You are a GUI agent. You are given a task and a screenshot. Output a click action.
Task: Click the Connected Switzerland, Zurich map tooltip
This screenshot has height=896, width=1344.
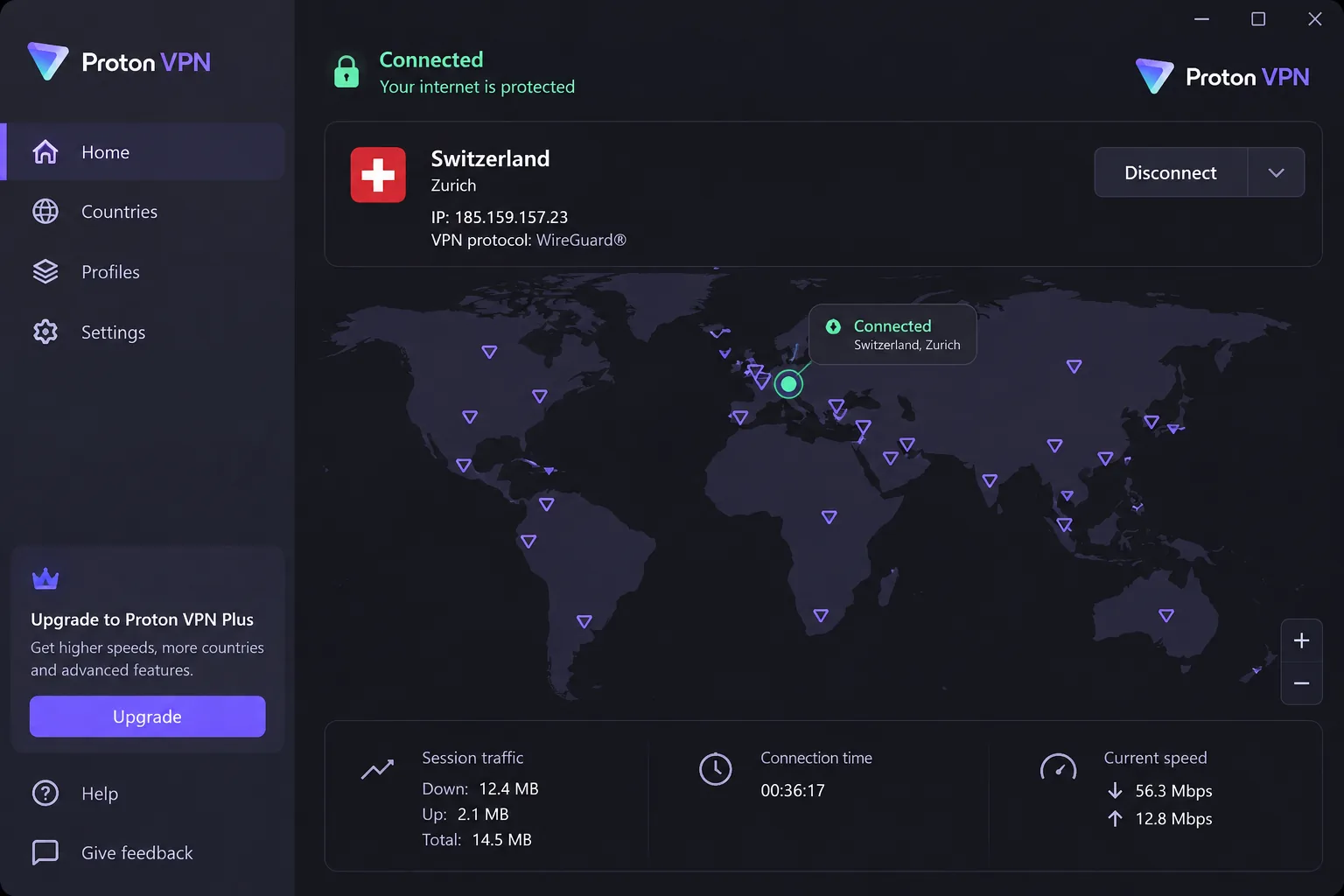(x=892, y=334)
